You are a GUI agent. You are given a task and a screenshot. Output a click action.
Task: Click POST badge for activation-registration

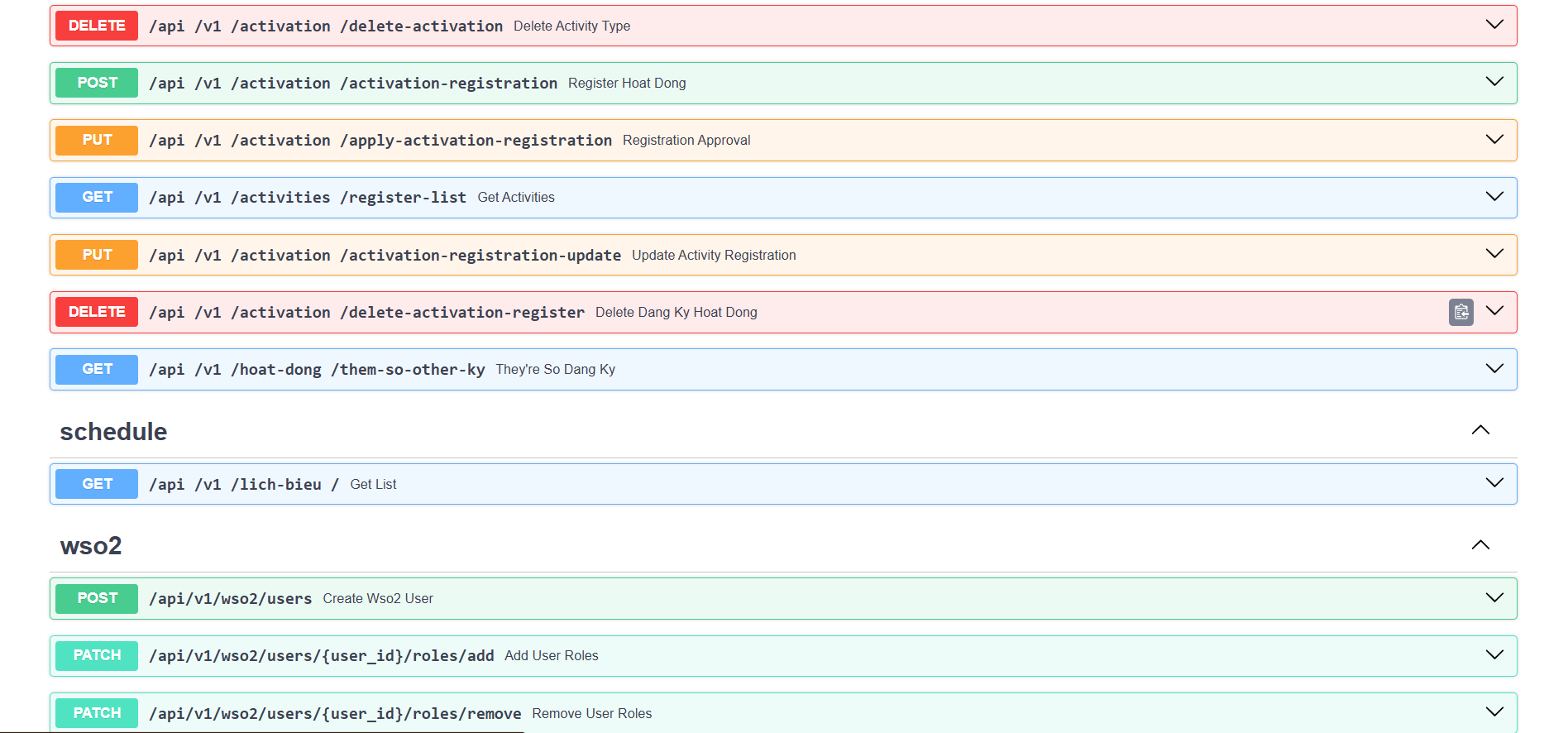[x=97, y=83]
